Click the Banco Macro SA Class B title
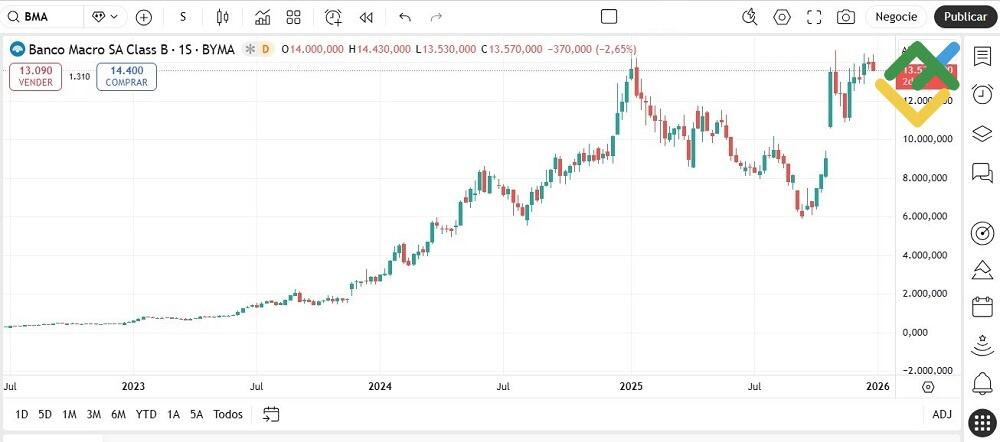The height and width of the screenshot is (442, 1000). coord(131,49)
